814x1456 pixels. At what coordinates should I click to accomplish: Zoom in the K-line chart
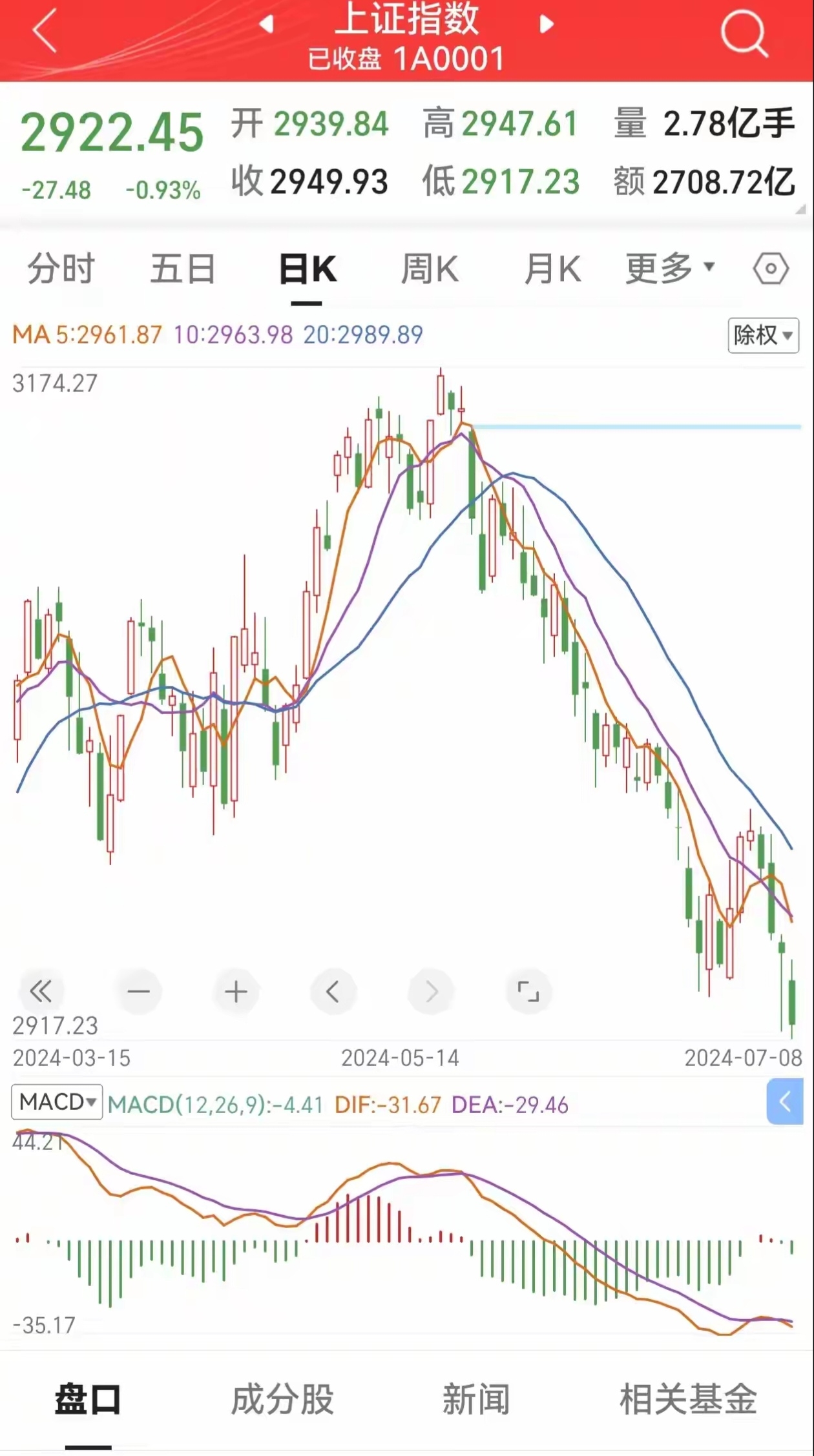(x=236, y=991)
